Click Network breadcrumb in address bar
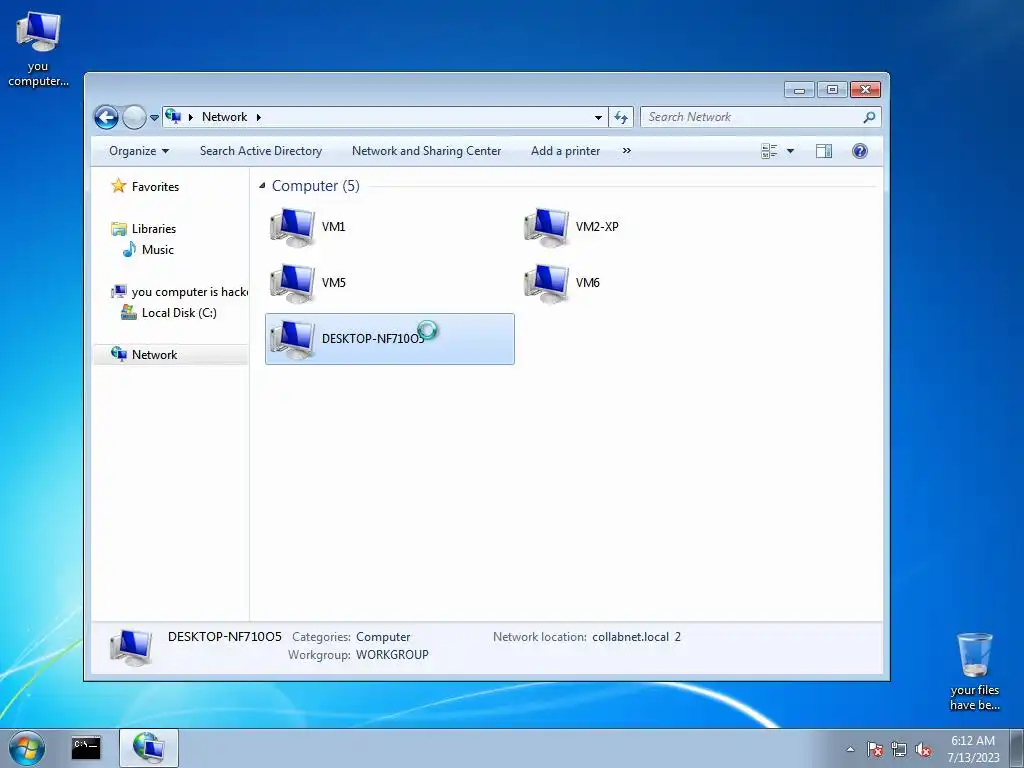Image resolution: width=1024 pixels, height=768 pixels. [x=224, y=117]
